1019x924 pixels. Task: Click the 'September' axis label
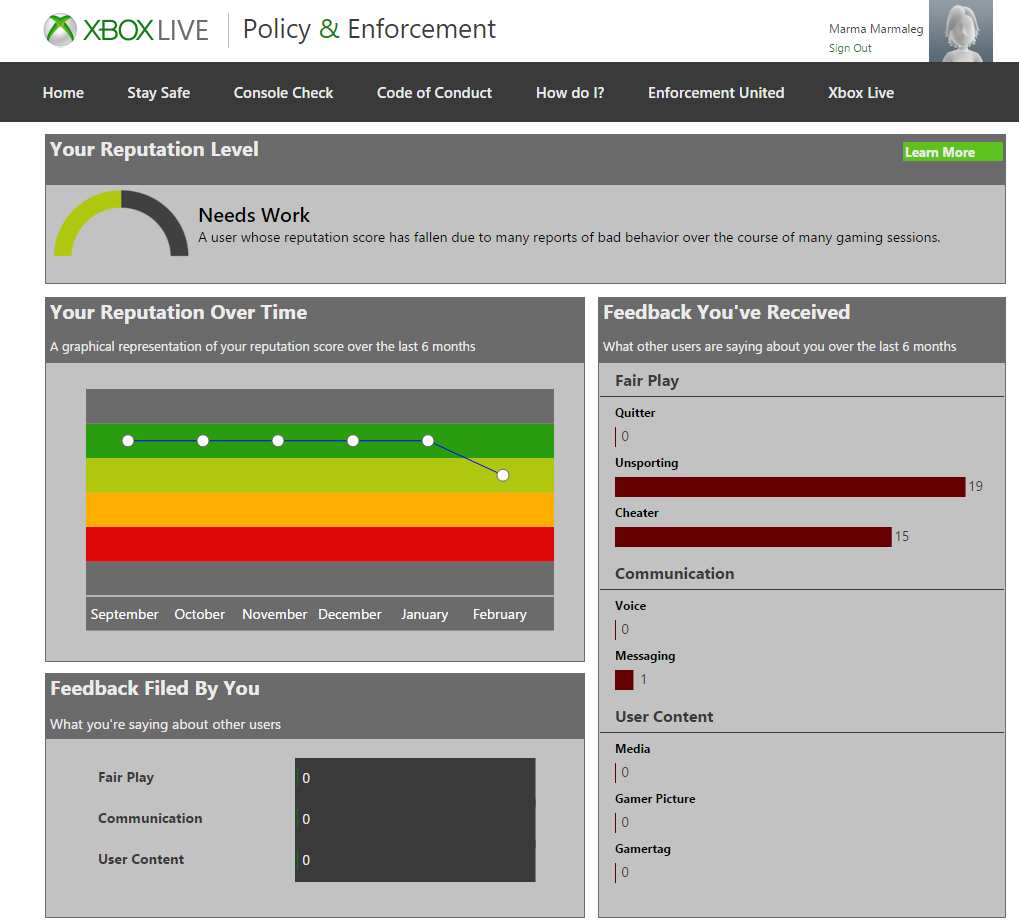point(124,614)
